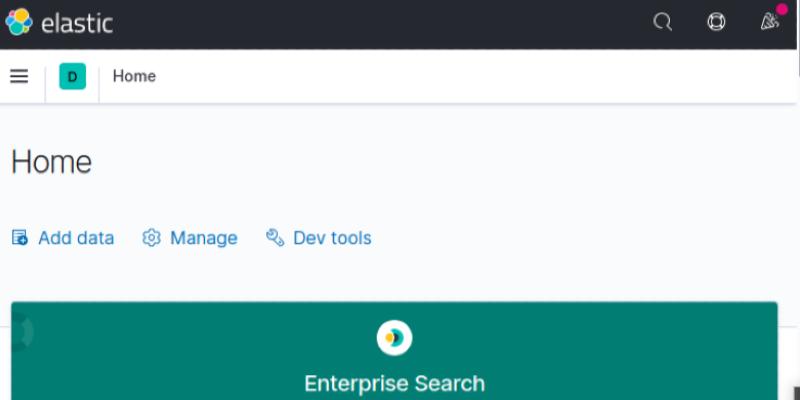Click the Manage gear icon
The width and height of the screenshot is (800, 400).
click(x=152, y=238)
